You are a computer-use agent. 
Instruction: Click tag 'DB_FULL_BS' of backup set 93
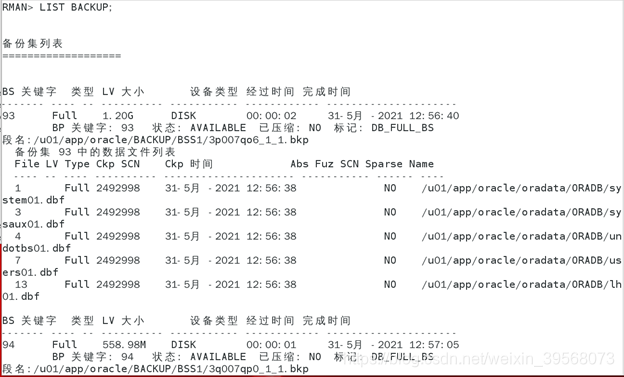402,128
